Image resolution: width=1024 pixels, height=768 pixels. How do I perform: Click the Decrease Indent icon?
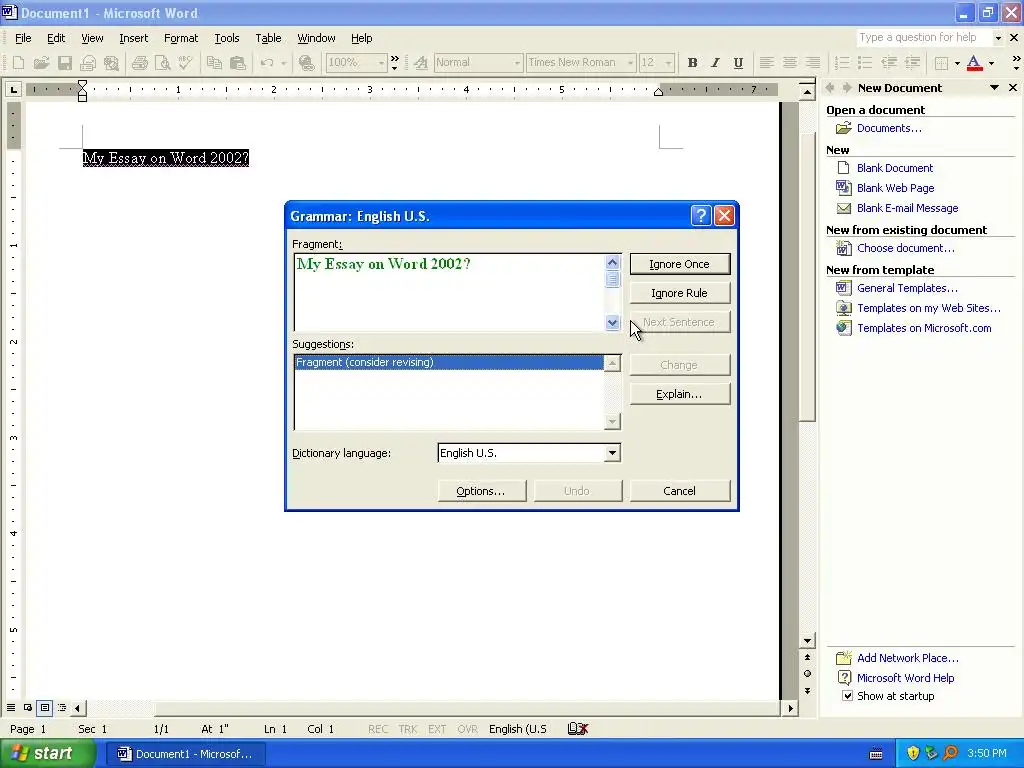pos(888,63)
